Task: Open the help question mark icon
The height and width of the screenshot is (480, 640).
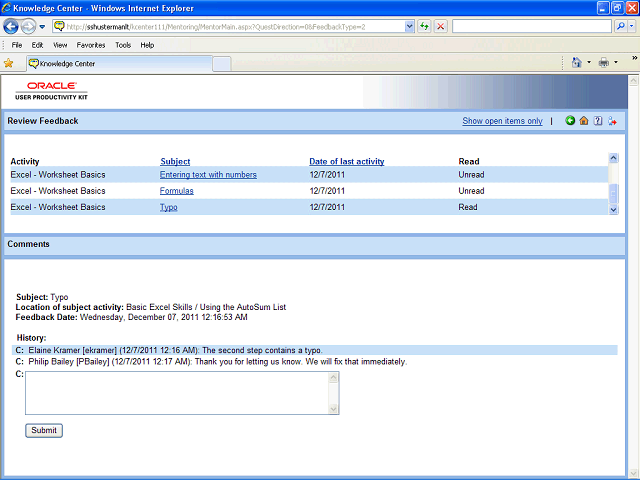Action: (598, 120)
